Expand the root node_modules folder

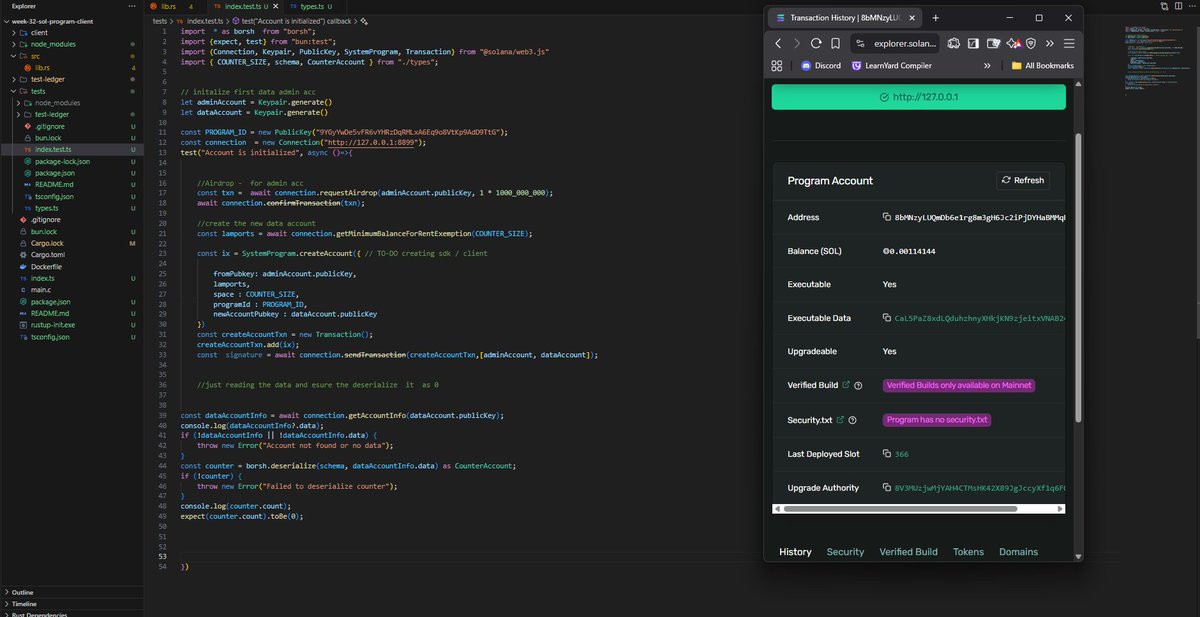(x=53, y=44)
